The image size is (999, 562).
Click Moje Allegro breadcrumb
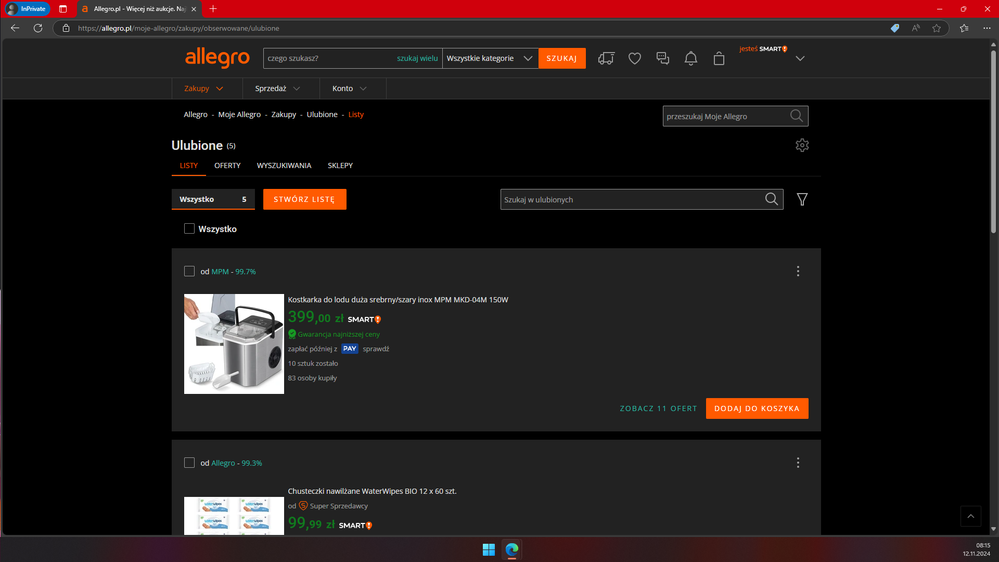pyautogui.click(x=240, y=115)
